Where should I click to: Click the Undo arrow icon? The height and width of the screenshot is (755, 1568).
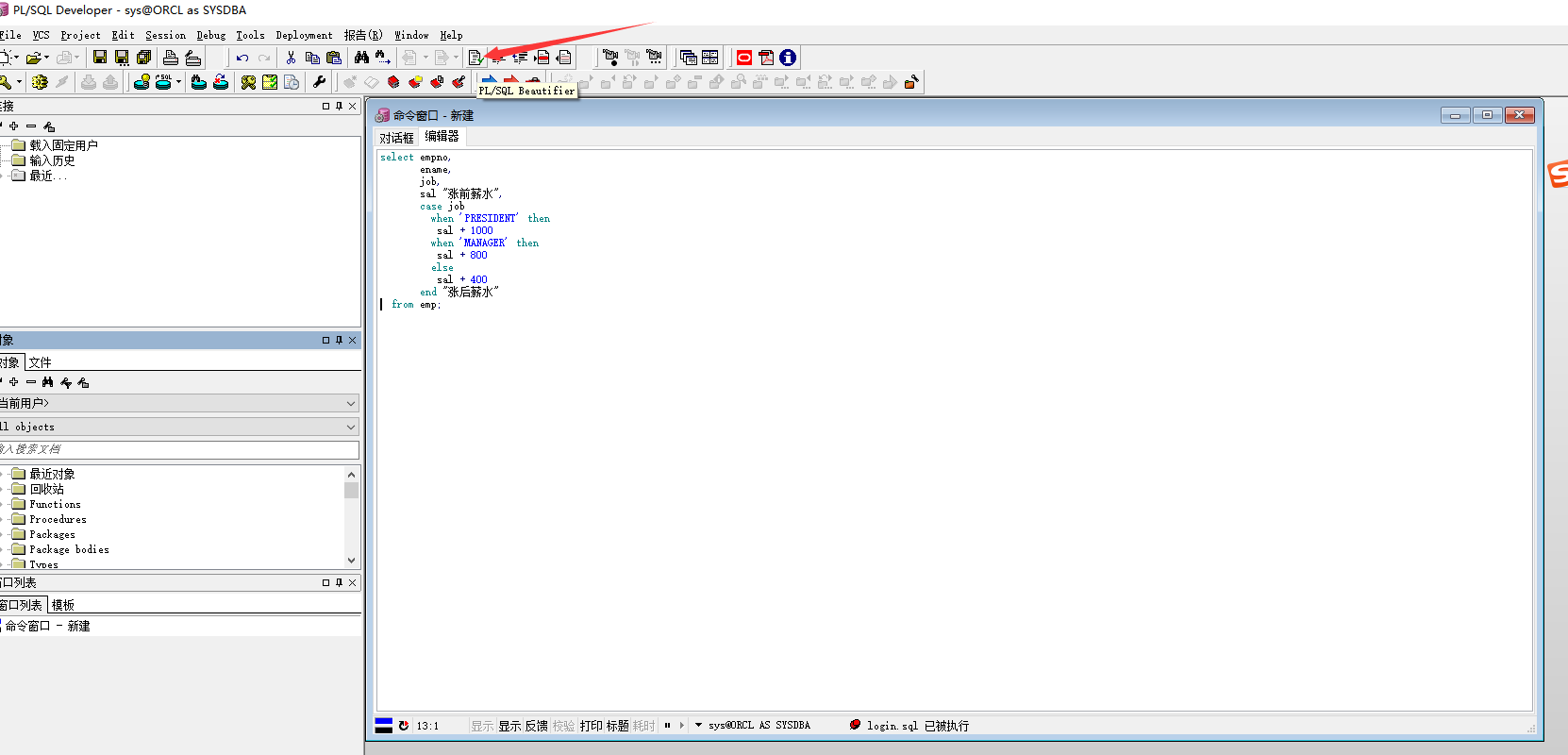[x=242, y=58]
